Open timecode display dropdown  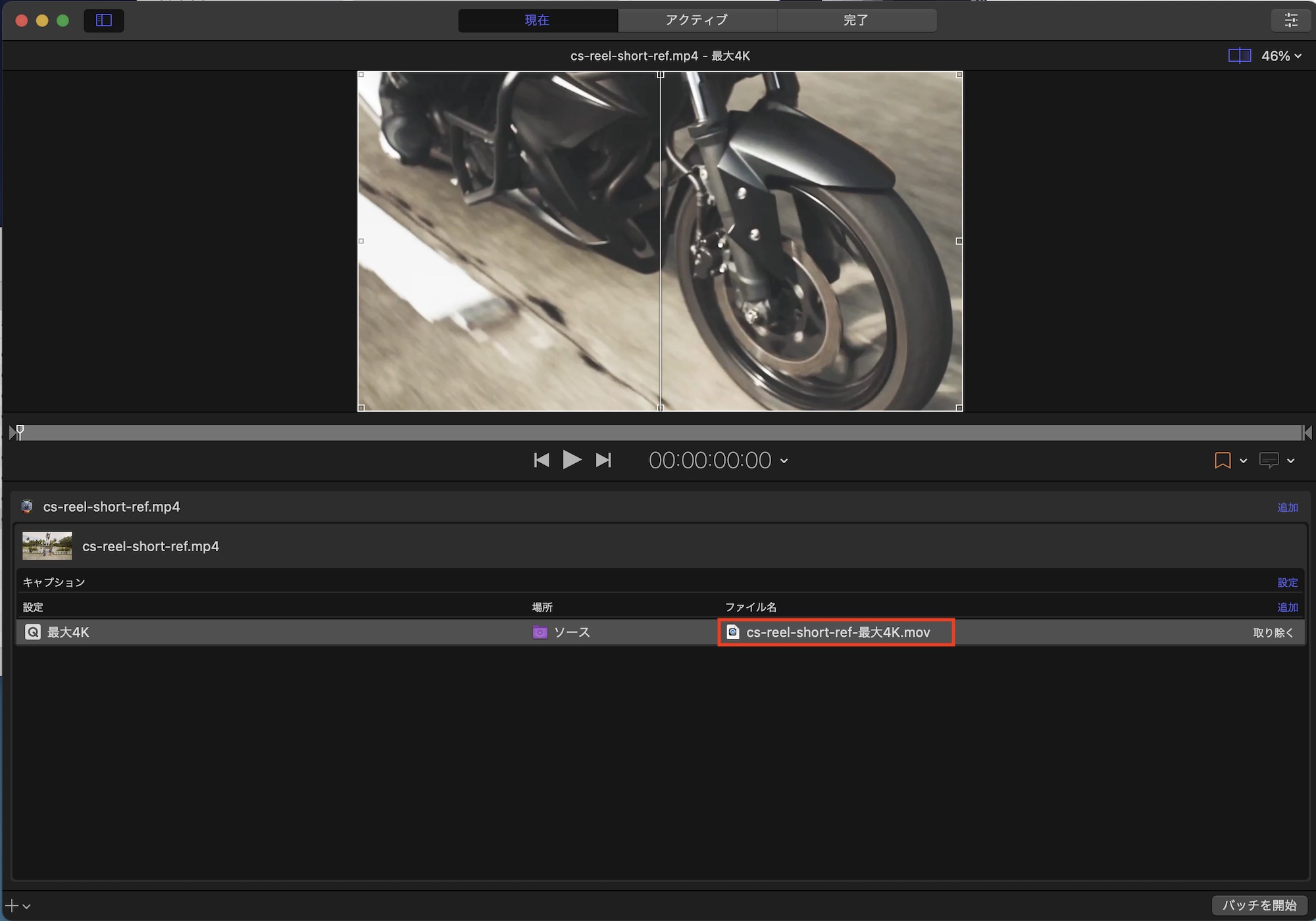784,461
